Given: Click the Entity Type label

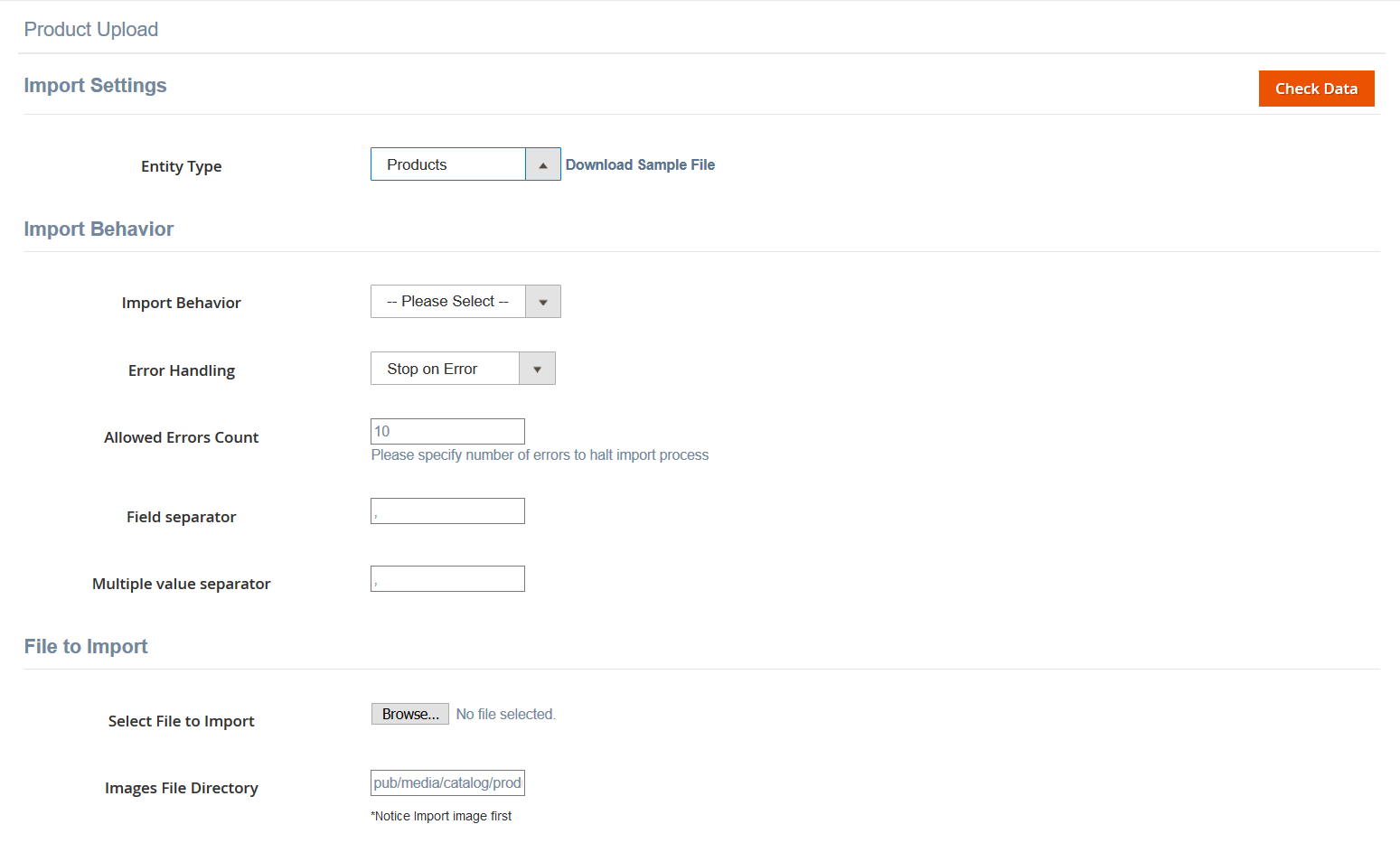Looking at the screenshot, I should point(182,166).
